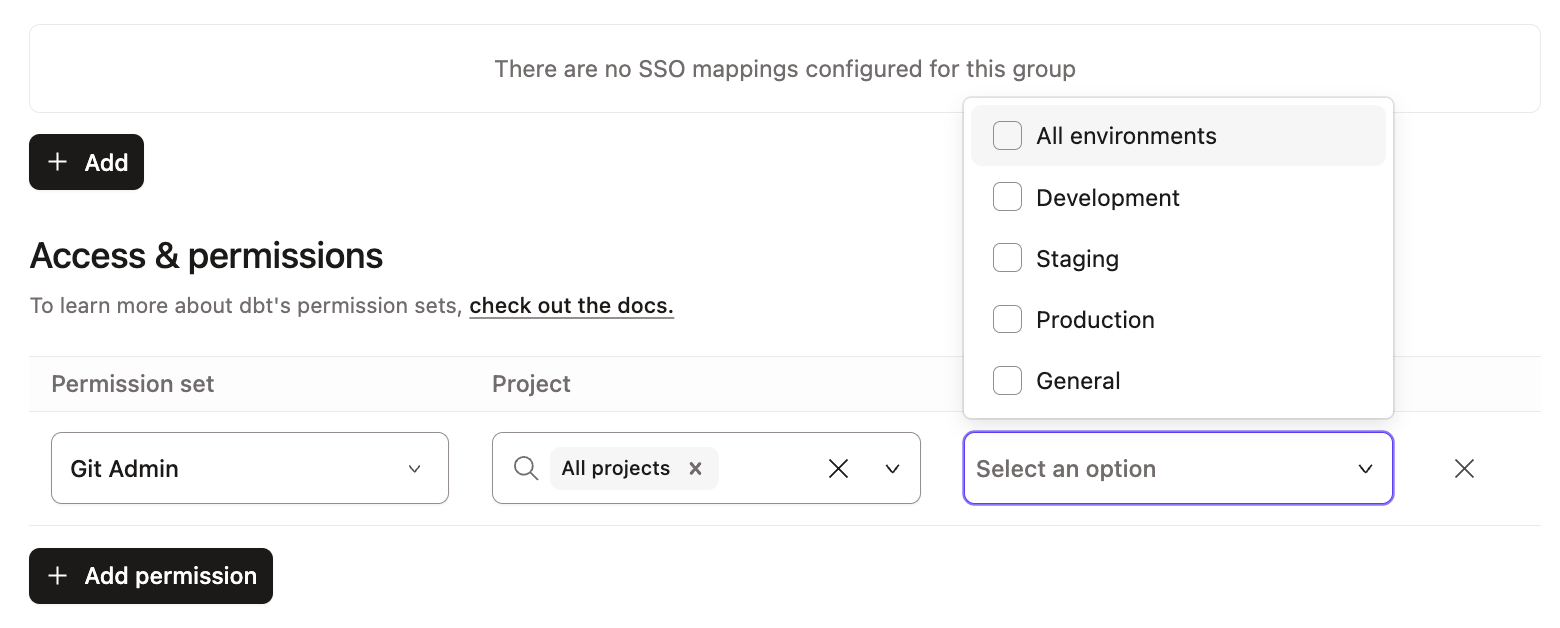Click the "Add permission" button
The height and width of the screenshot is (628, 1560).
coord(150,576)
